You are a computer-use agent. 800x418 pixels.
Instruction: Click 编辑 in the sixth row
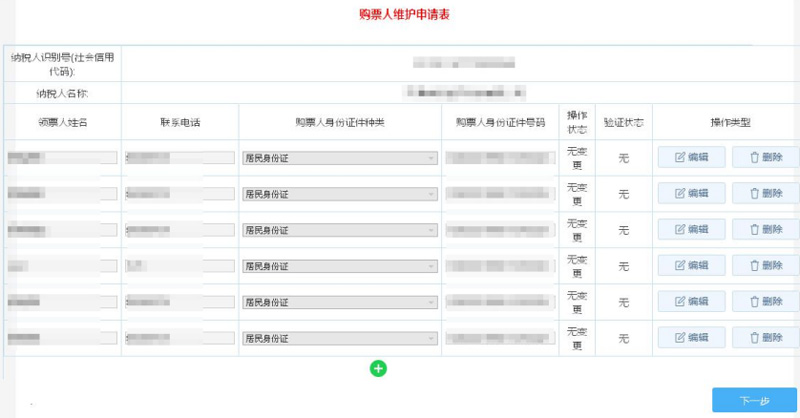point(691,337)
